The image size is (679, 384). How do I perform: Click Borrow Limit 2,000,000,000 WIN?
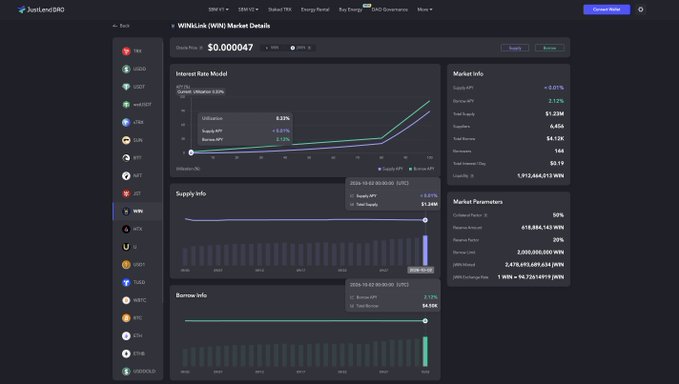(x=540, y=252)
